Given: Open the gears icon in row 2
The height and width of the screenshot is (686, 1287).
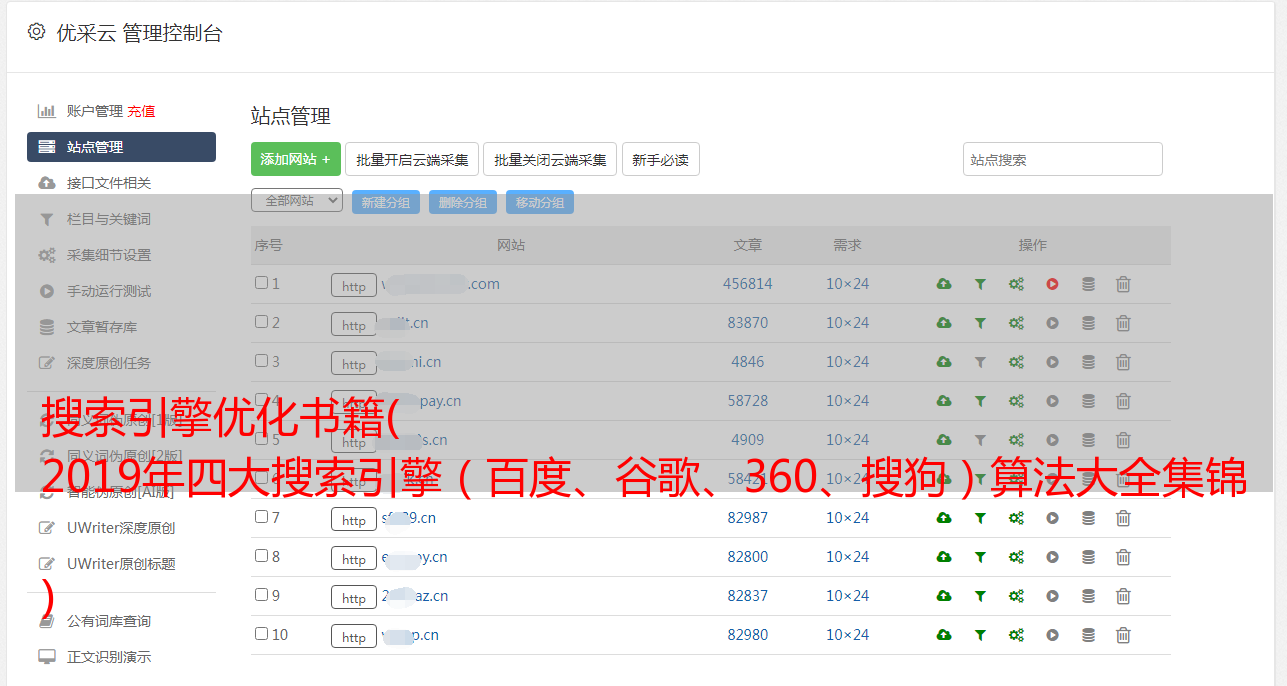Looking at the screenshot, I should (1016, 323).
